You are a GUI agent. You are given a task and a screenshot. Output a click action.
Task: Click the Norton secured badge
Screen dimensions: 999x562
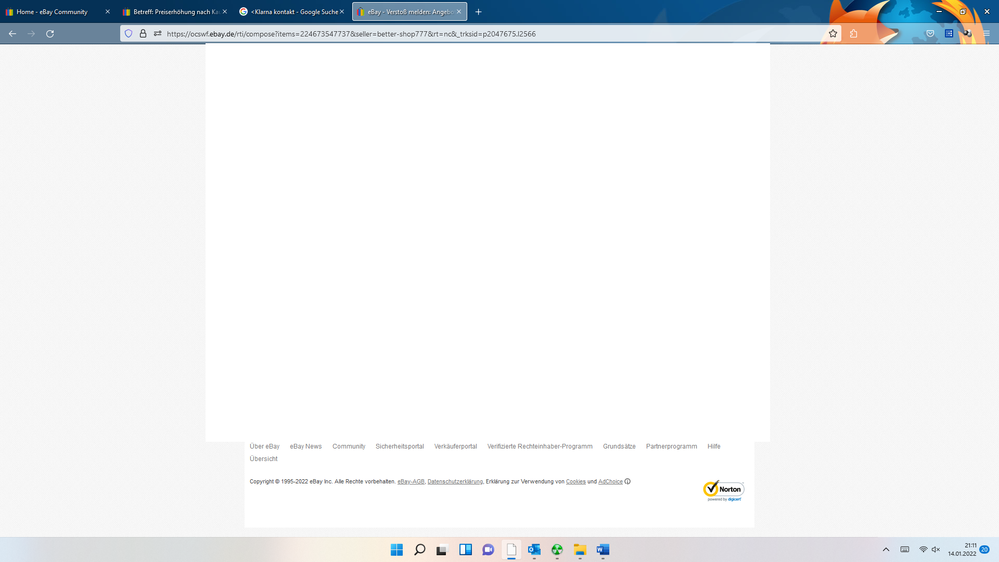point(724,490)
